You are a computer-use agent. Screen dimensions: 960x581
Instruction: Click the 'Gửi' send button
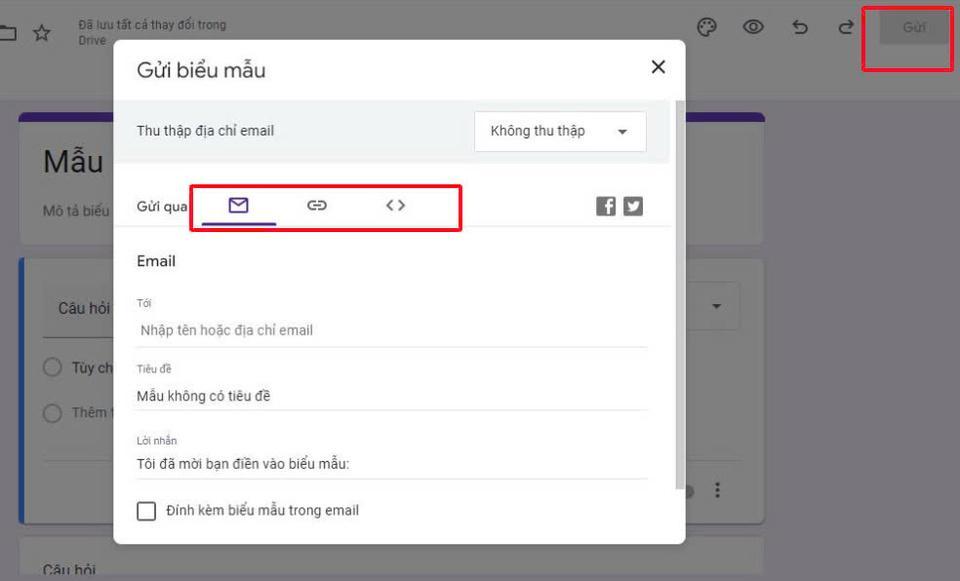point(913,28)
